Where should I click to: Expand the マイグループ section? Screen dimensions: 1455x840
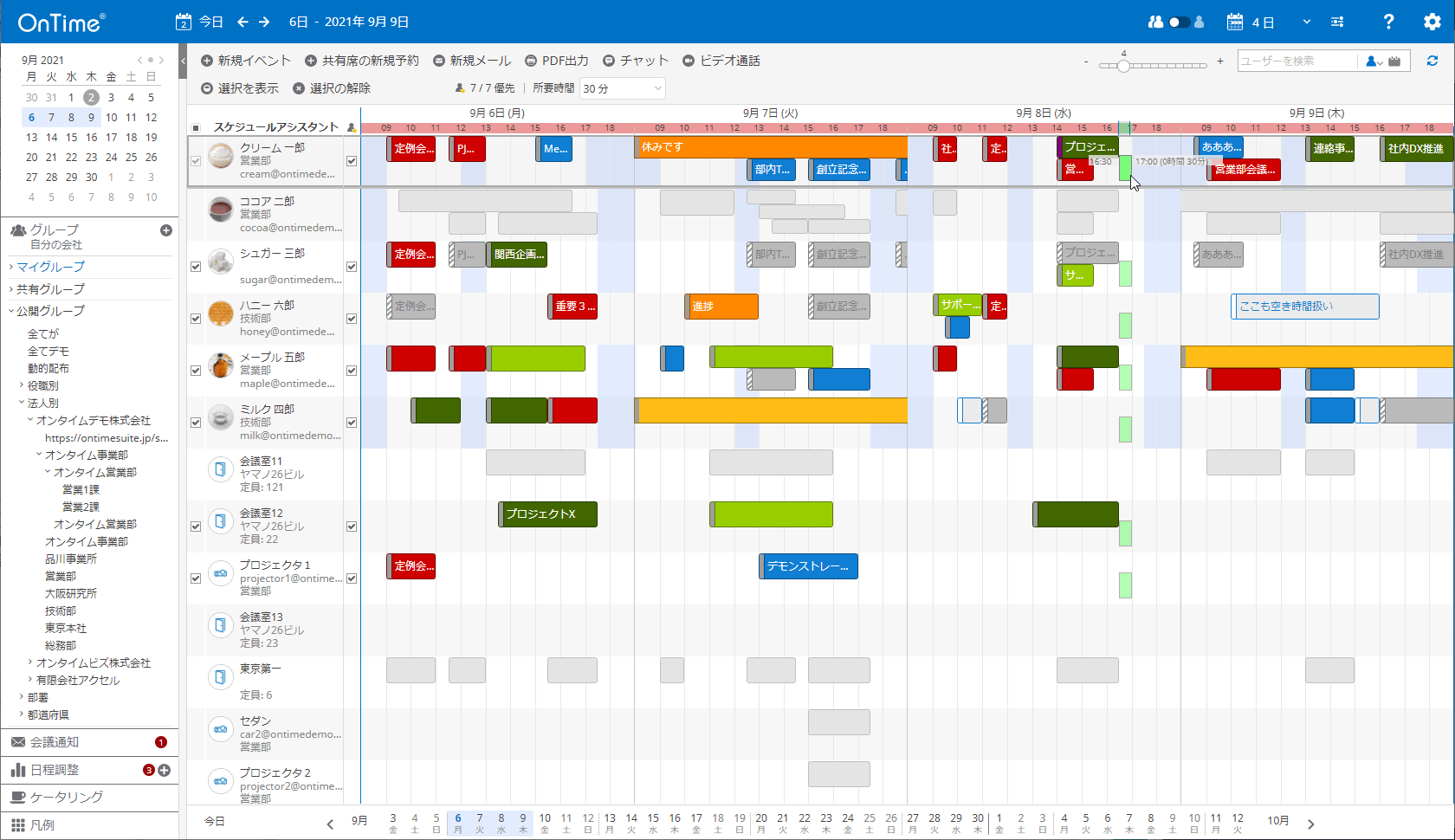tap(50, 267)
